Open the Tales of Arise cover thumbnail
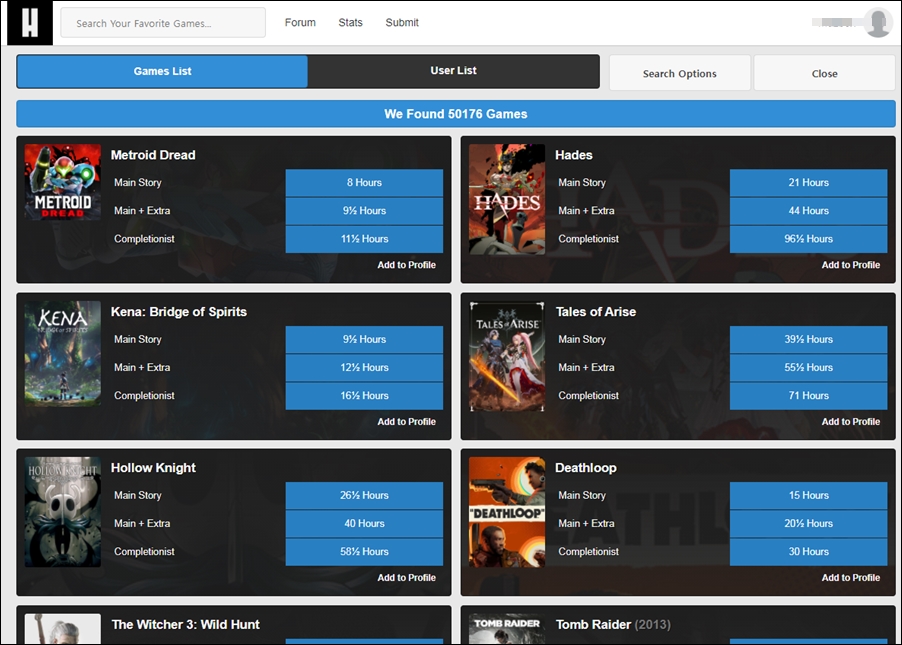The image size is (902, 645). (507, 356)
